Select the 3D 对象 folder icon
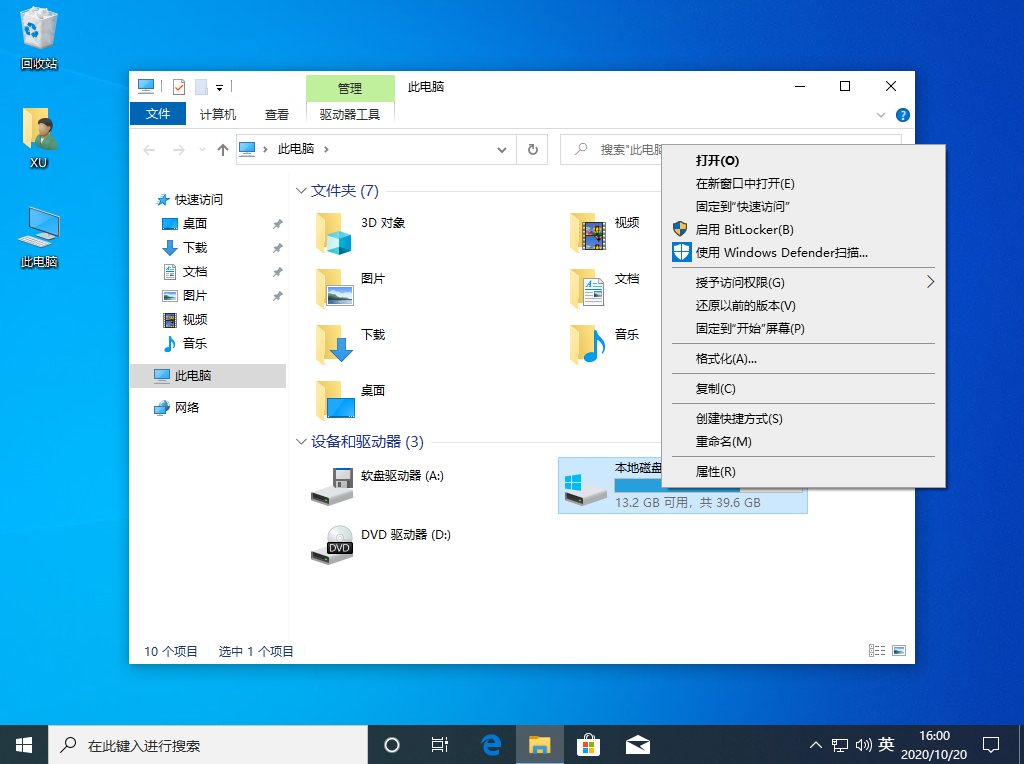The width and height of the screenshot is (1024, 764). (334, 233)
